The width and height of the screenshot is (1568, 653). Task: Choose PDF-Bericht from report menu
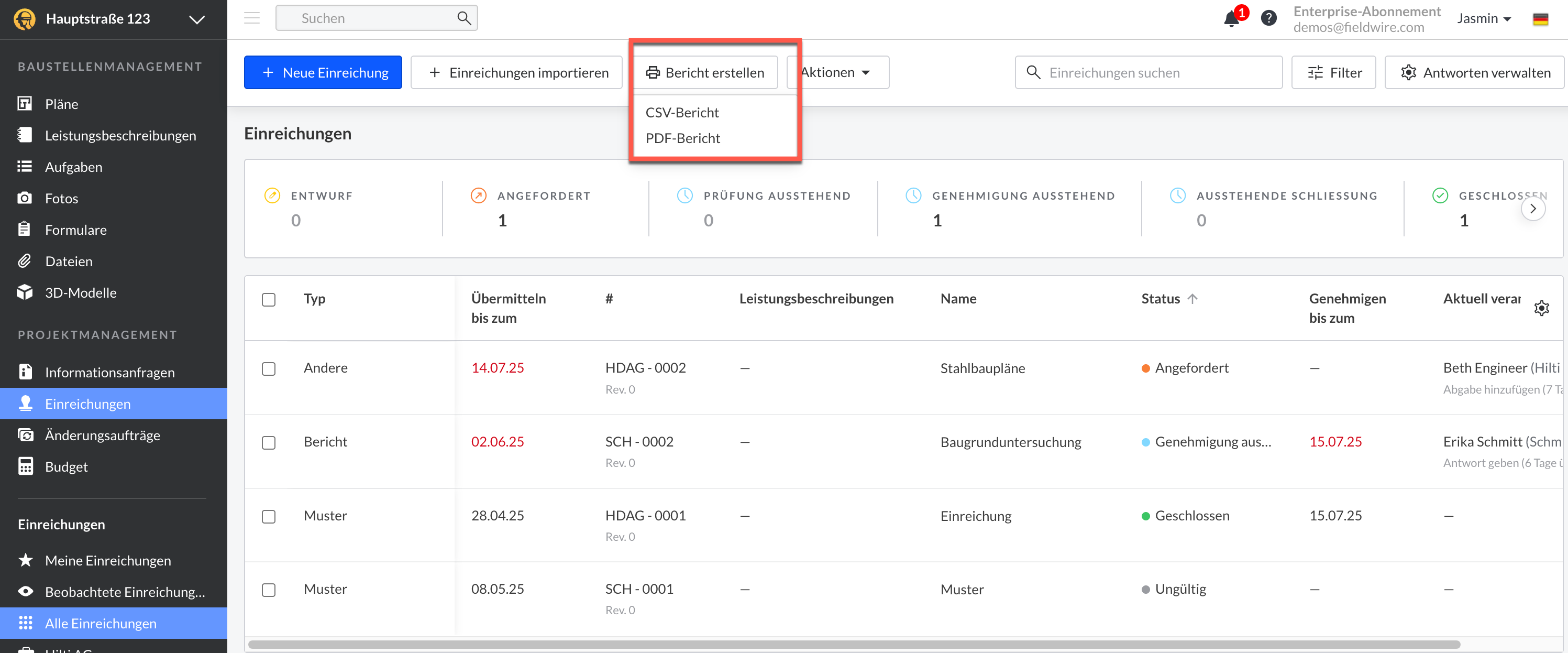click(682, 138)
